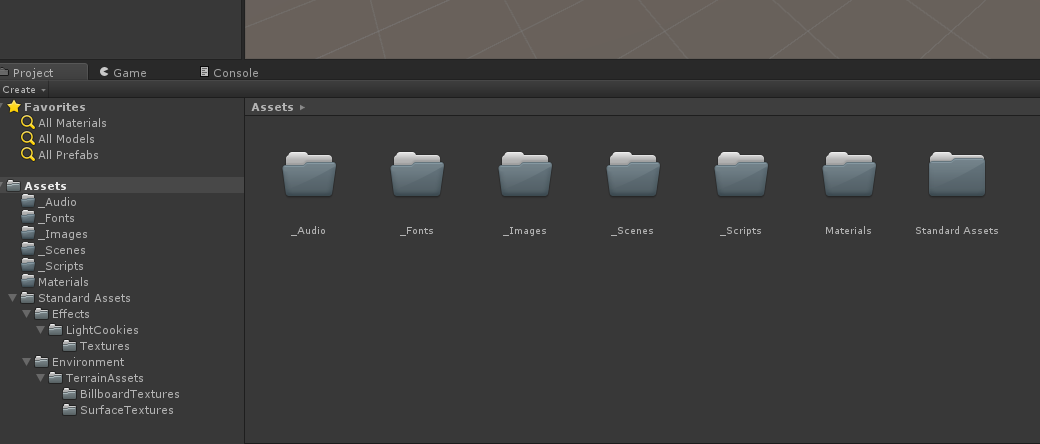Collapse the TerrainAssets folder arrow
Screen dimensions: 1040x444
pos(40,378)
